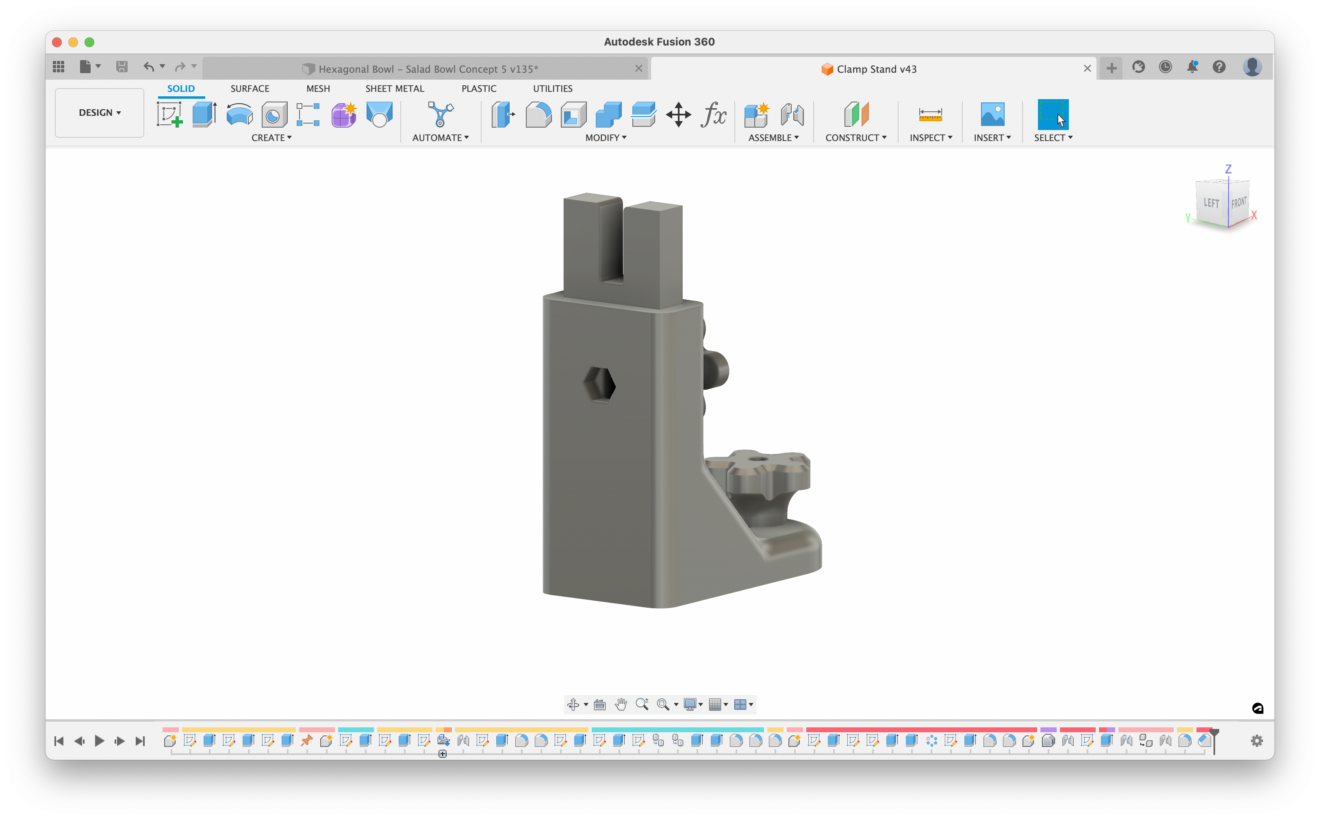Switch to the SURFACE ribbon tab
This screenshot has width=1320, height=820.
pyautogui.click(x=249, y=88)
